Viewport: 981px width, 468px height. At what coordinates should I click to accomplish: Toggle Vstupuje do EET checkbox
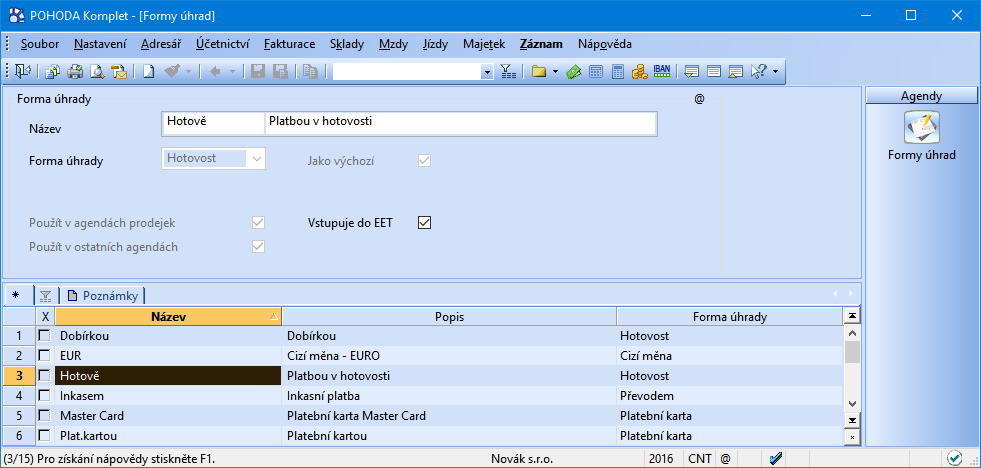coord(424,222)
